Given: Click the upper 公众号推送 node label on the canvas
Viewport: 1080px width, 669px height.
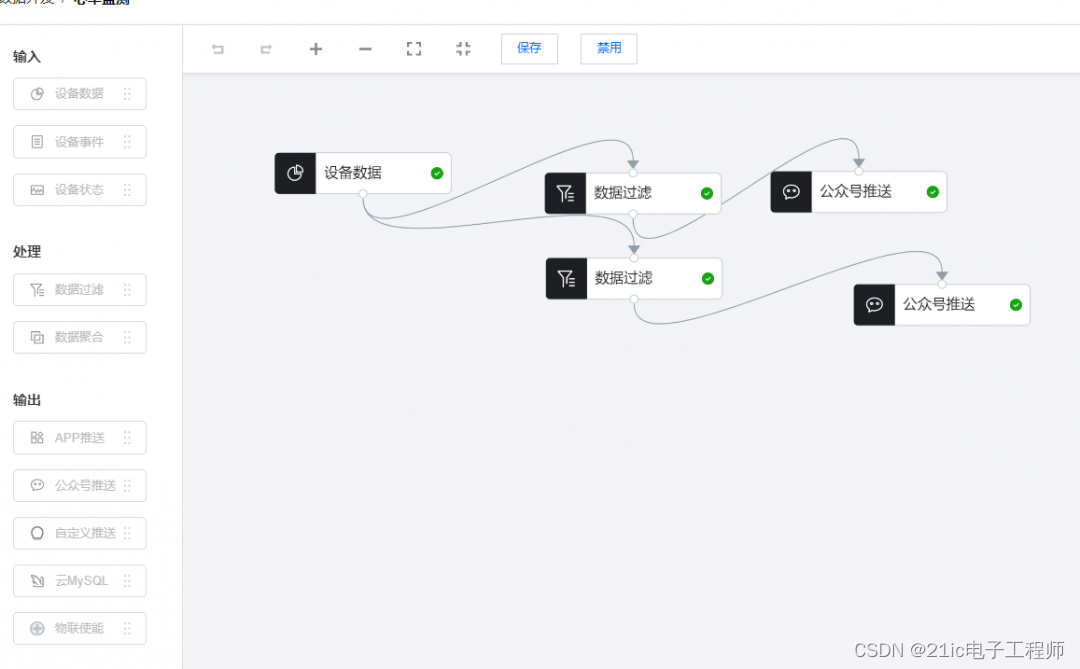Looking at the screenshot, I should pos(855,192).
